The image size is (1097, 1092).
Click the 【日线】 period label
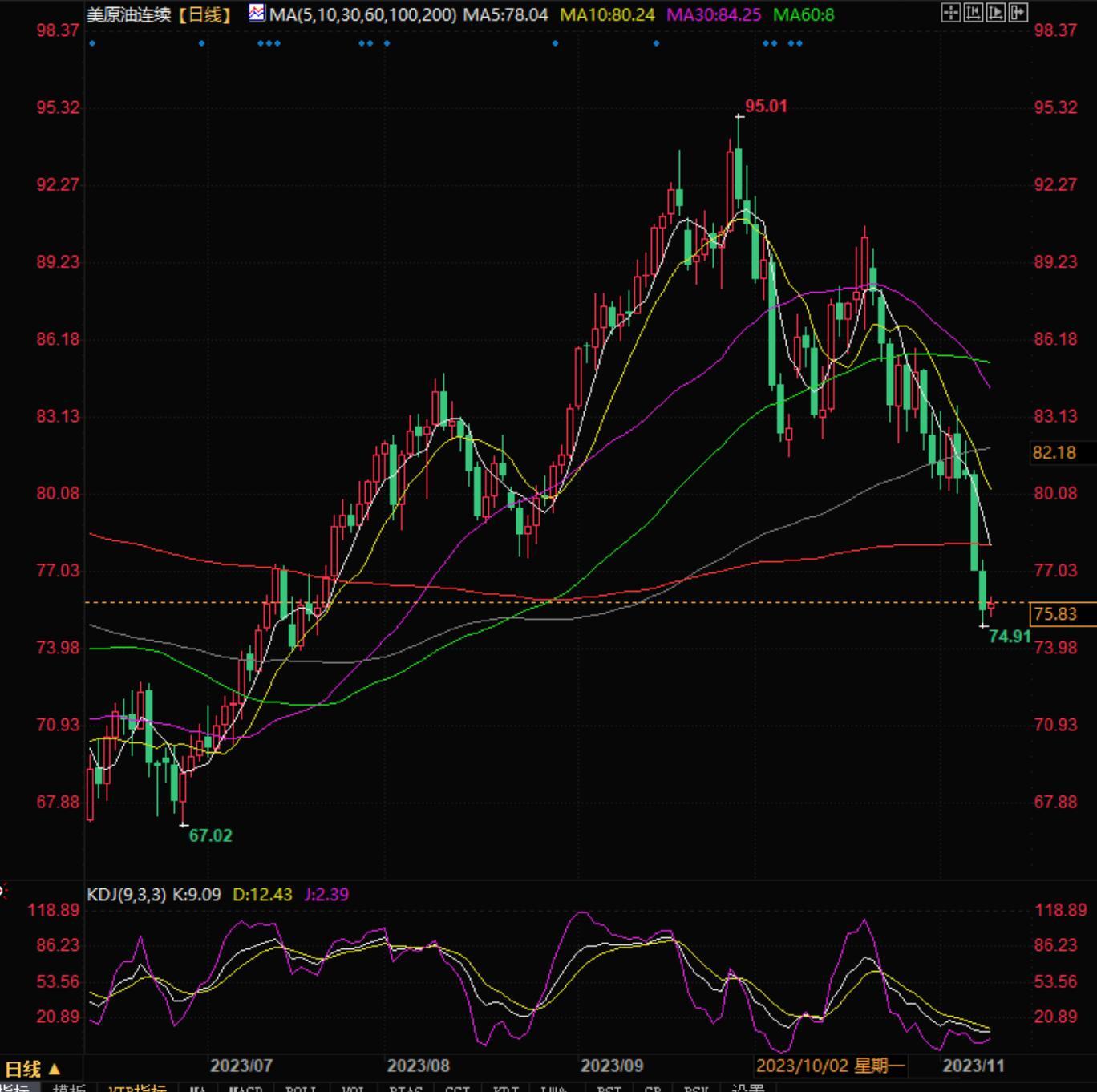(204, 14)
